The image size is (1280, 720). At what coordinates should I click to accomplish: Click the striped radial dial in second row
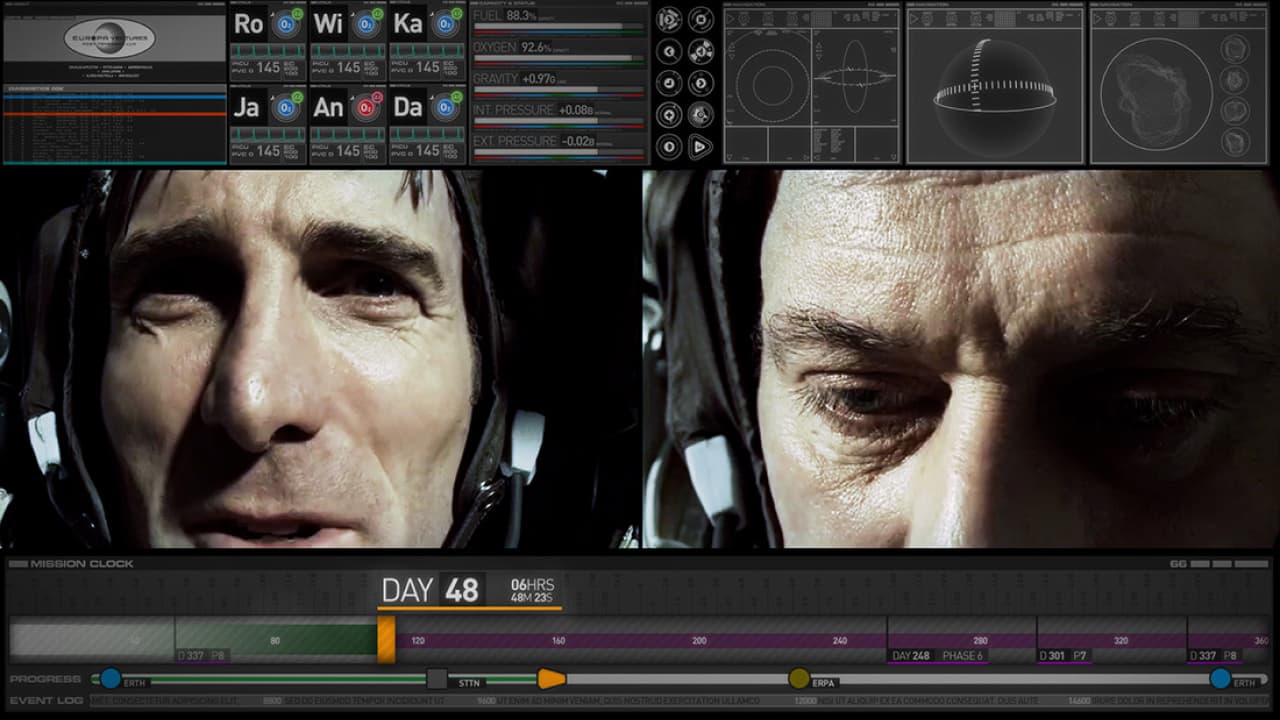click(x=701, y=52)
